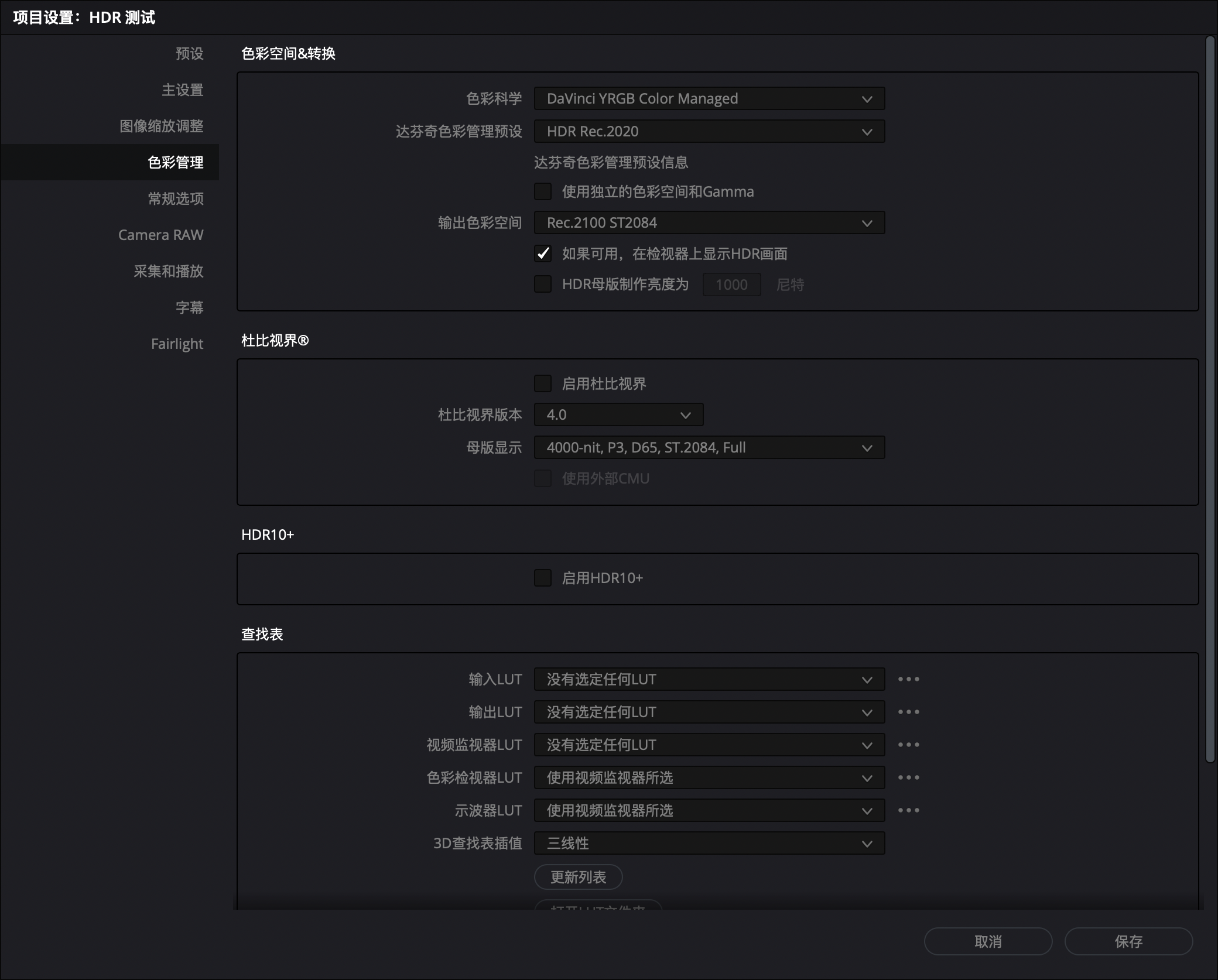Click the three-dot icon beside 输入LUT
This screenshot has height=980, width=1218.
[908, 679]
